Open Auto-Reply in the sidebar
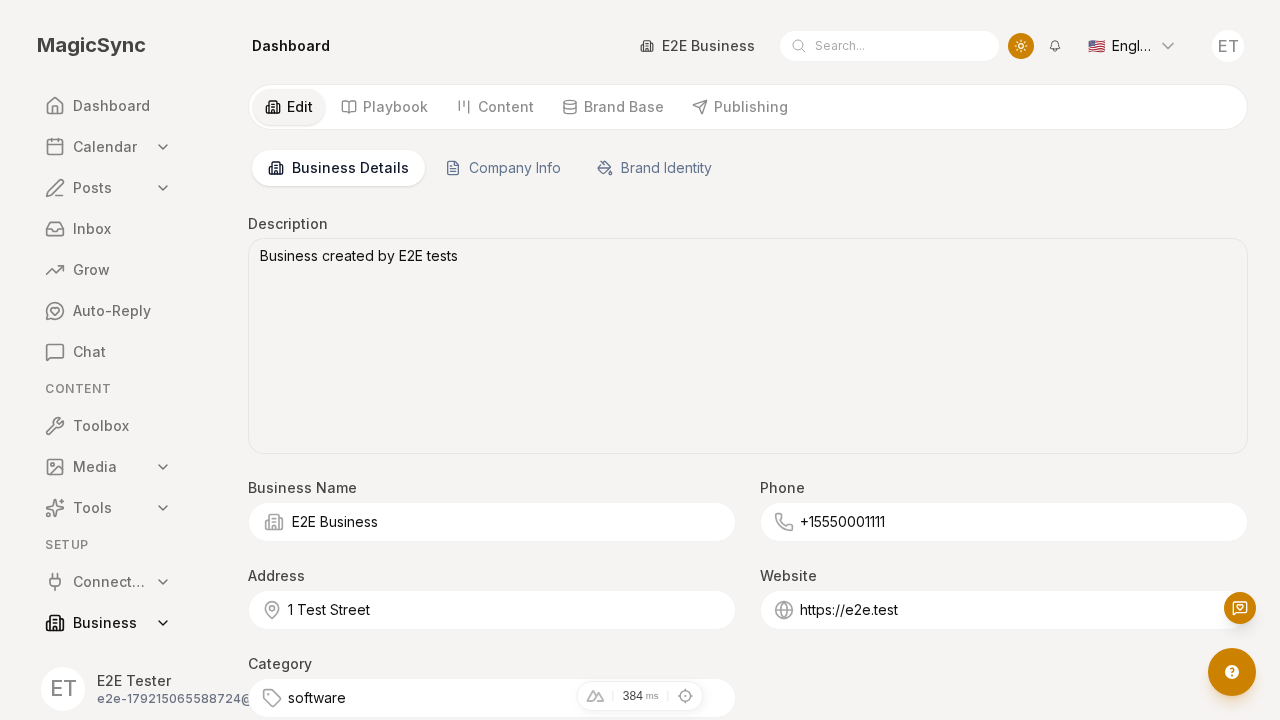1280x720 pixels. [108, 311]
